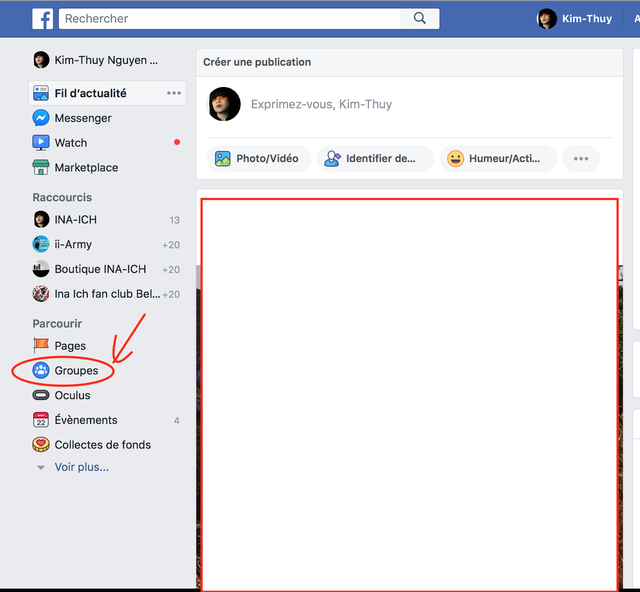Open Watch in the left sidebar
640x592 pixels.
[x=70, y=143]
